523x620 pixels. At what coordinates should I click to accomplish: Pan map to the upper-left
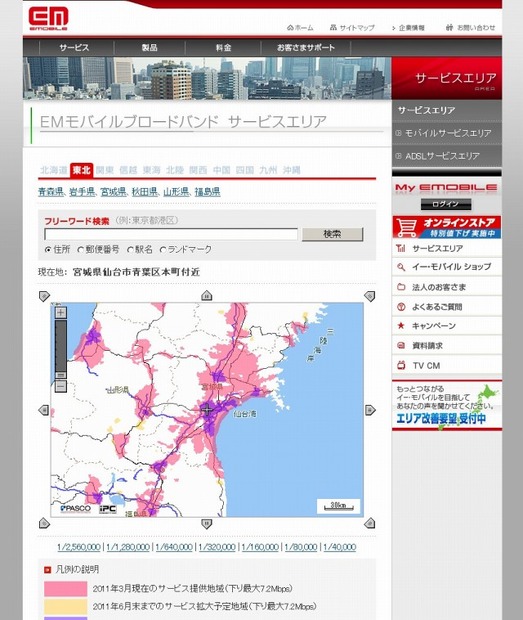coord(44,297)
